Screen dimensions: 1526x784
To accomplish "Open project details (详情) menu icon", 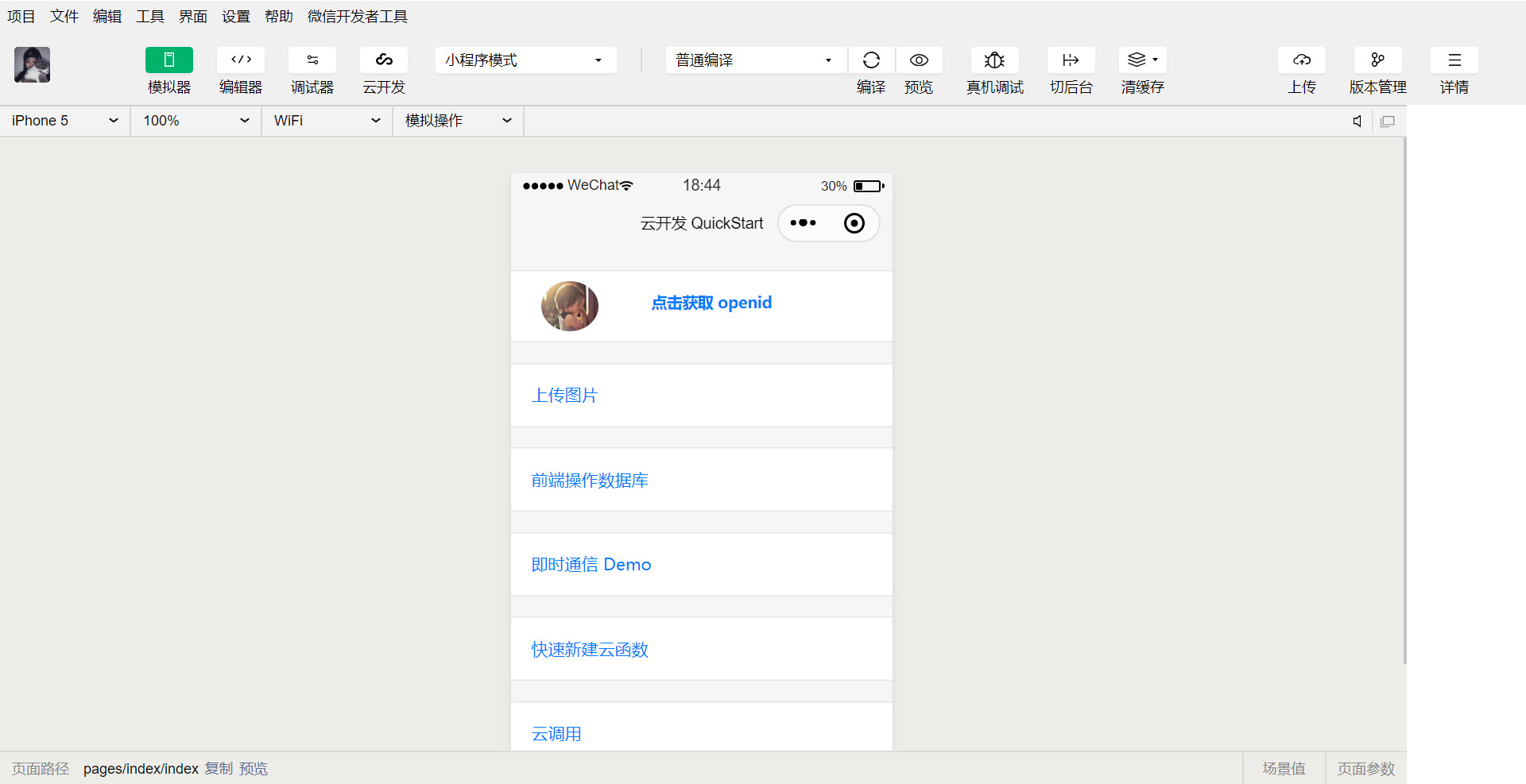I will click(x=1454, y=60).
